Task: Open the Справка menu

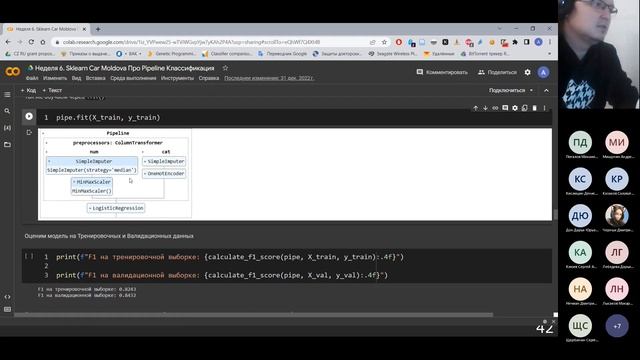Action: (209, 78)
